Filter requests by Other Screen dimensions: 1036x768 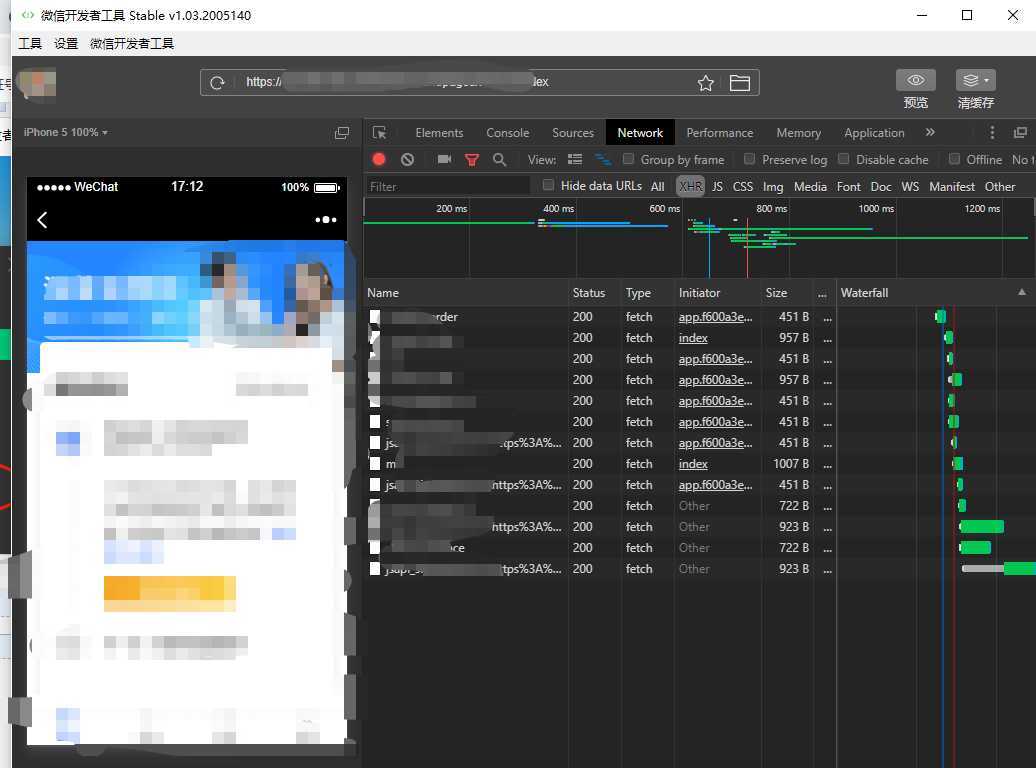tap(1000, 186)
